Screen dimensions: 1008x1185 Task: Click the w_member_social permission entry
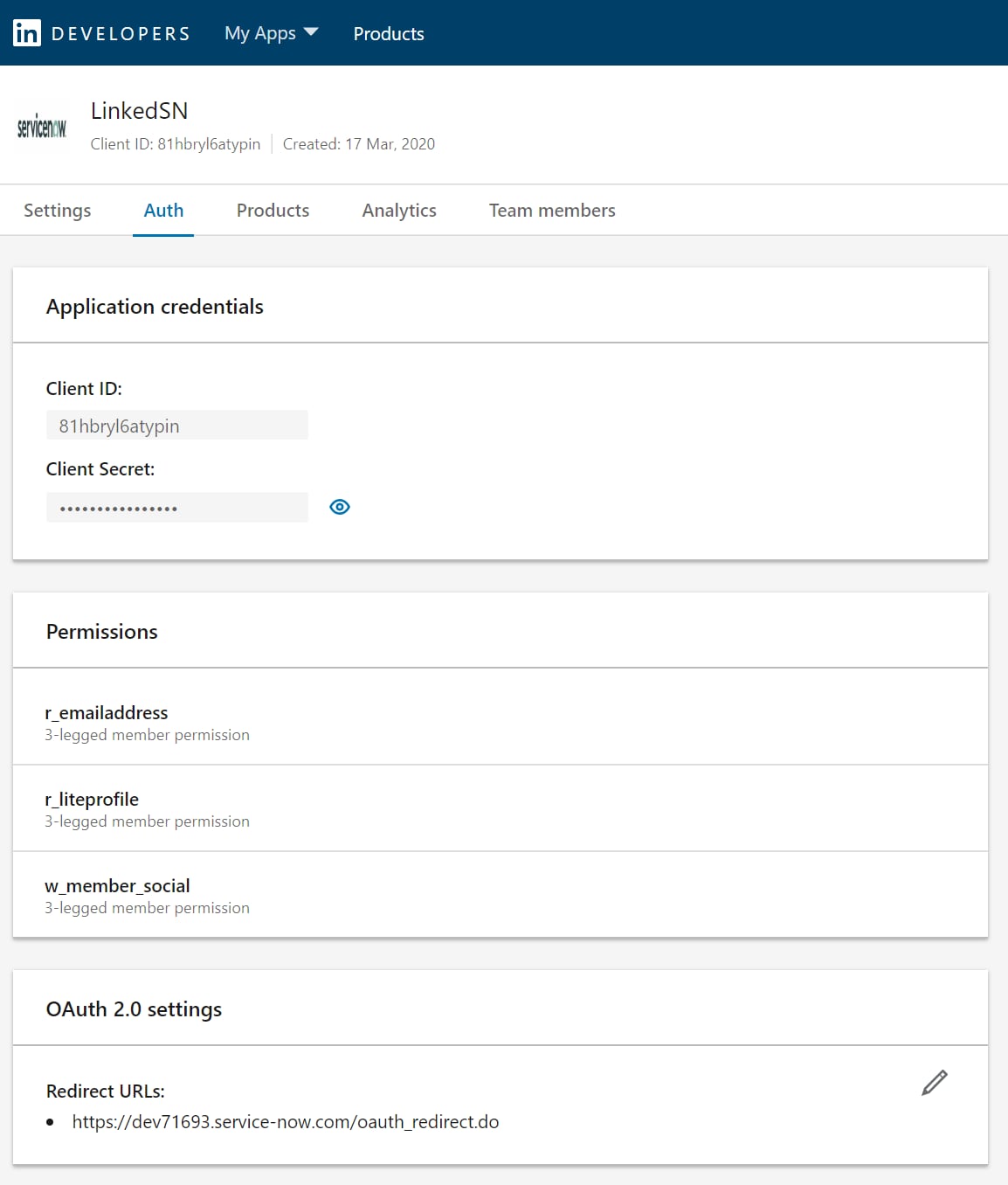click(117, 885)
